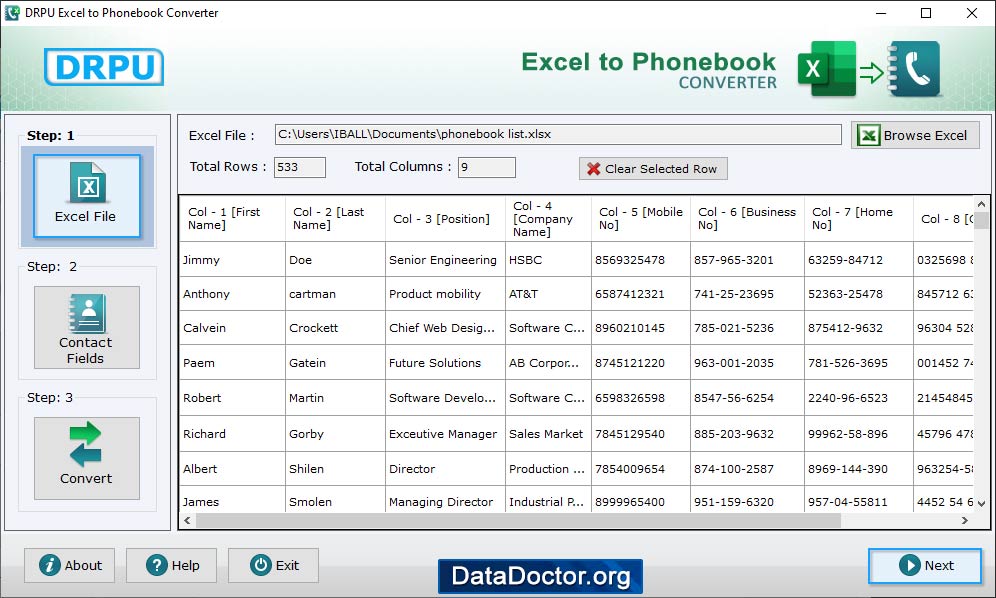This screenshot has height=598, width=996.
Task: Click the table's scroll down arrow
Action: click(x=981, y=503)
